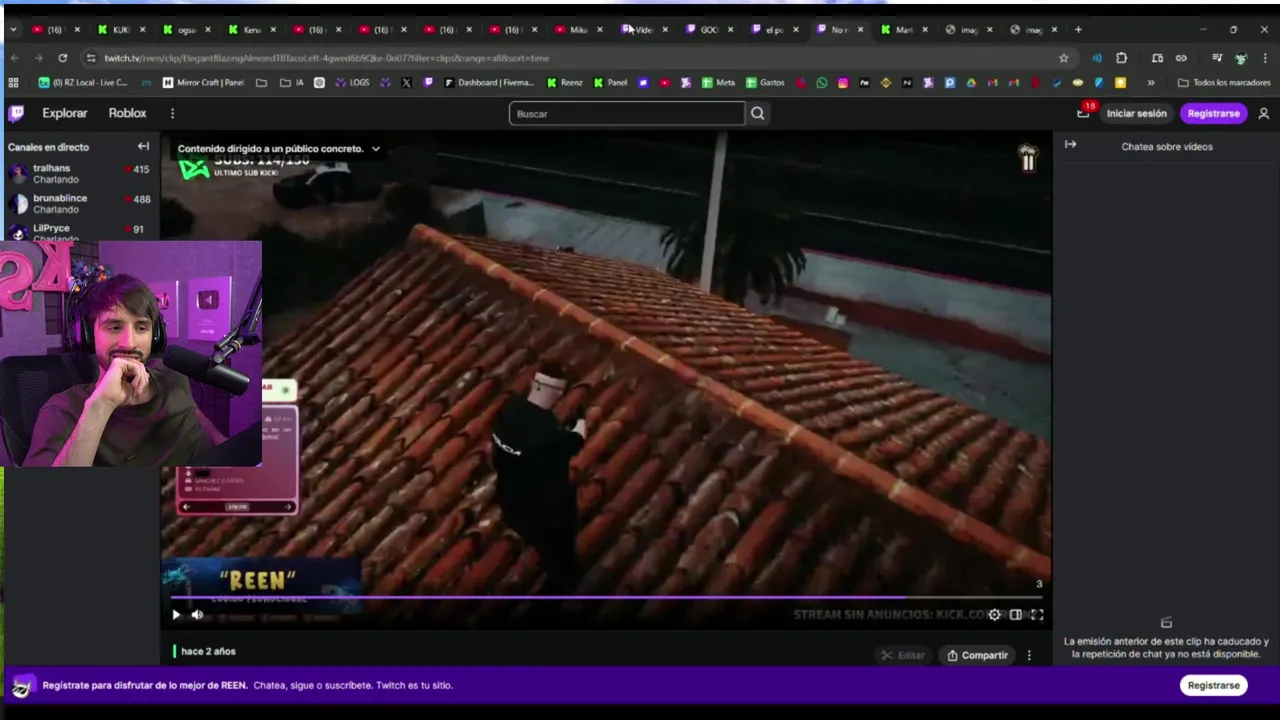Click the "hace 2 años" text
1280x720 pixels.
tap(208, 651)
